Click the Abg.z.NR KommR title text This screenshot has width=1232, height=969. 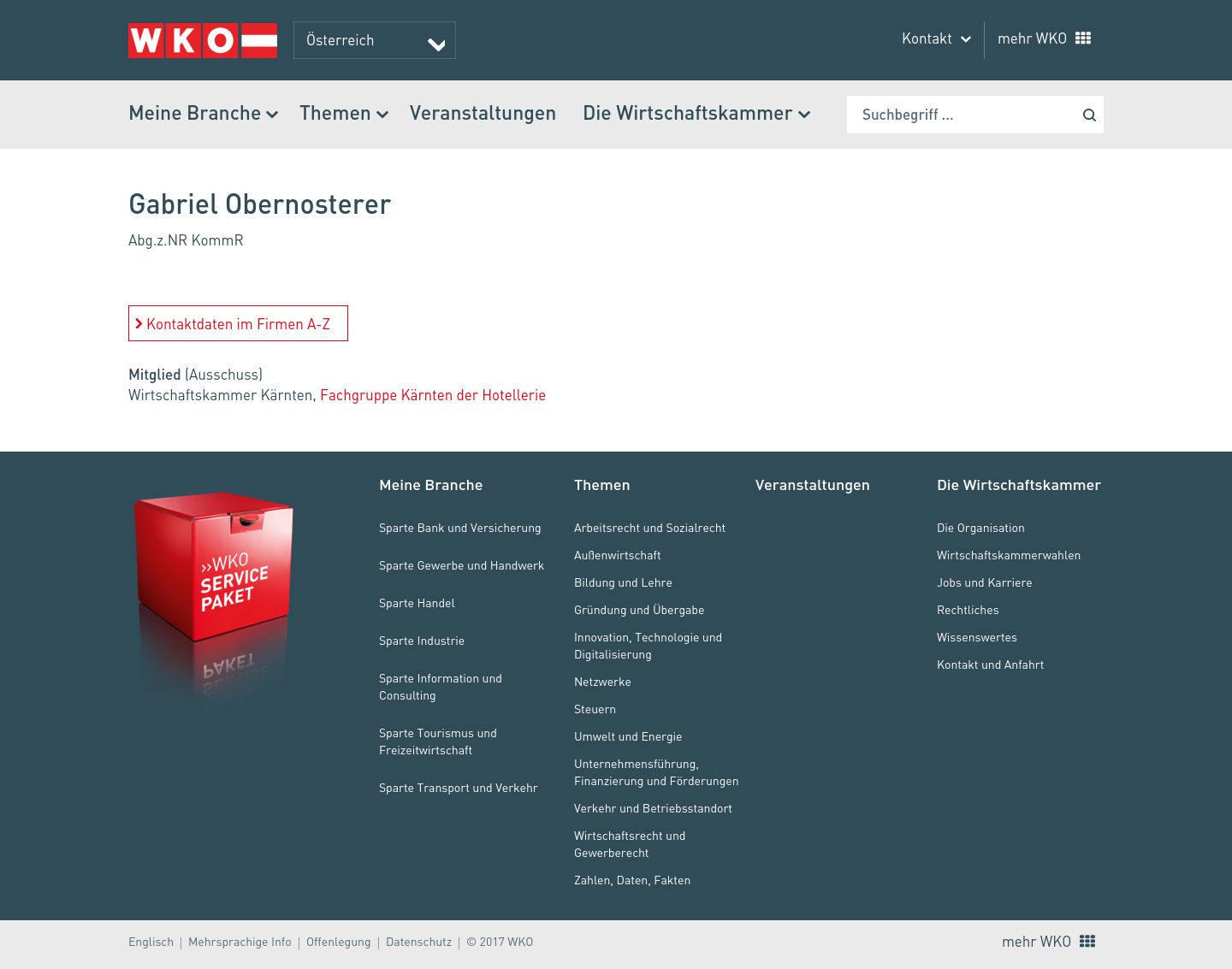[x=186, y=240]
